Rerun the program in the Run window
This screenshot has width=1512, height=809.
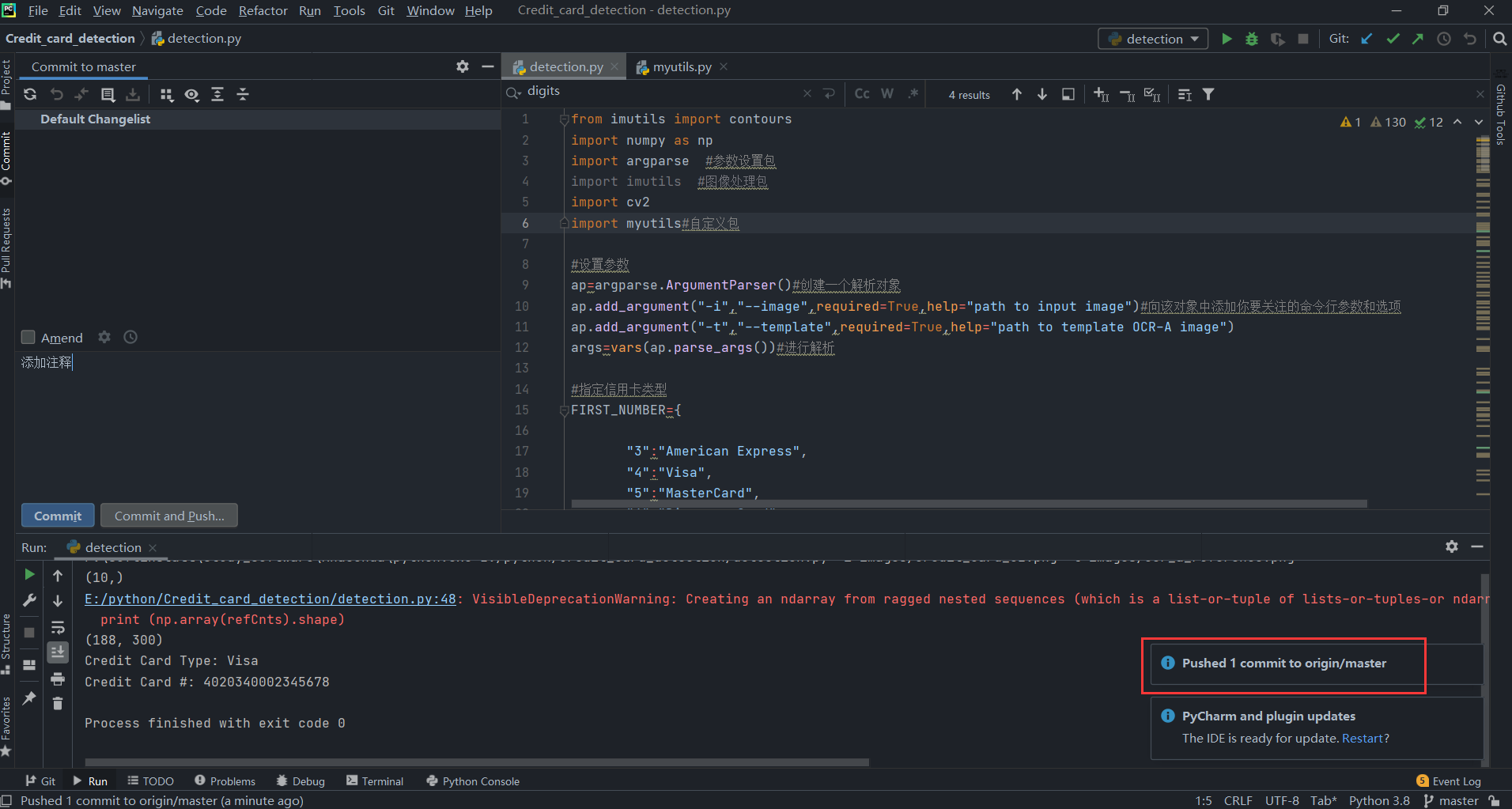pyautogui.click(x=28, y=574)
